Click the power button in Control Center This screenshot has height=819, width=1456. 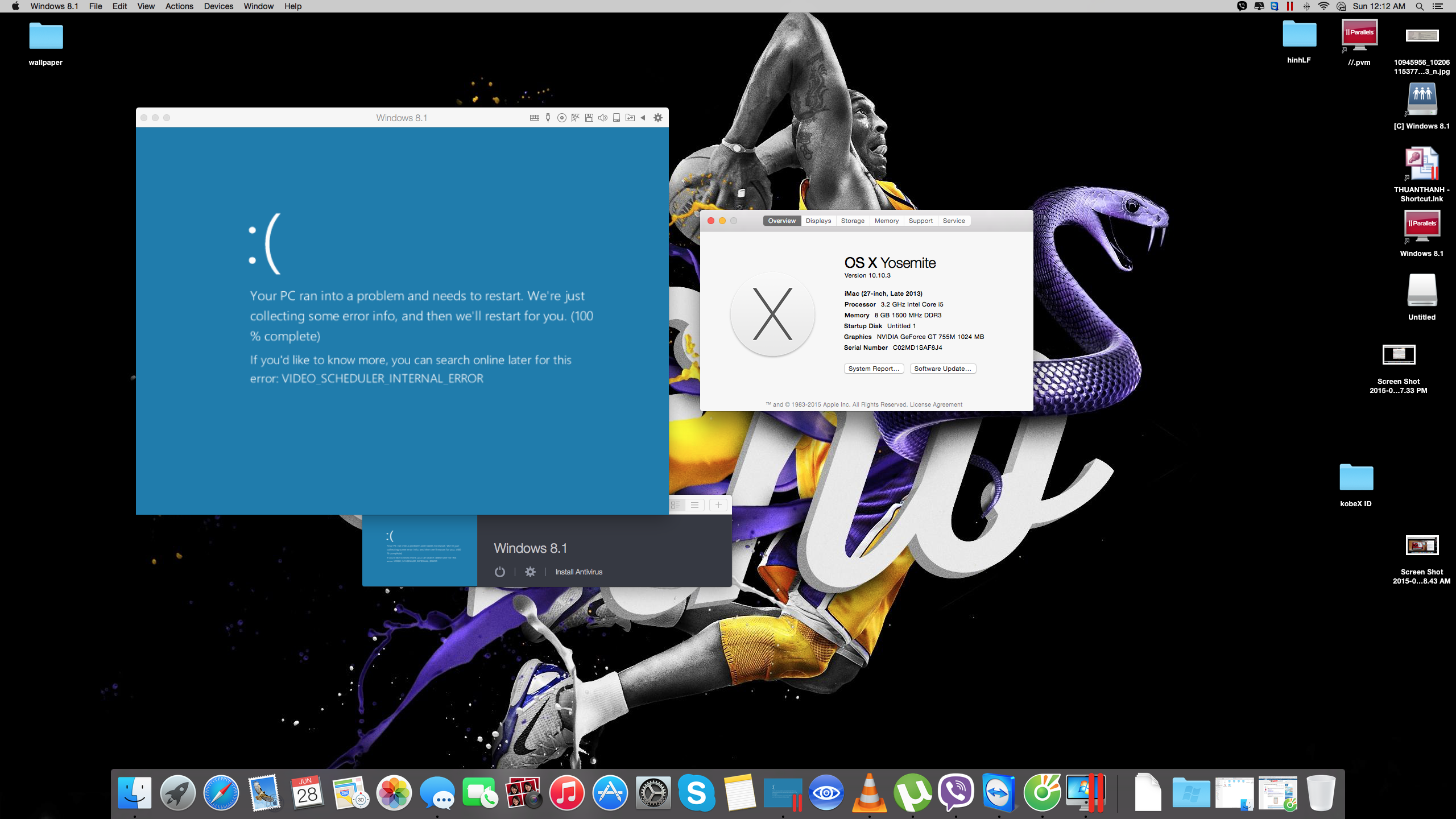click(x=499, y=572)
